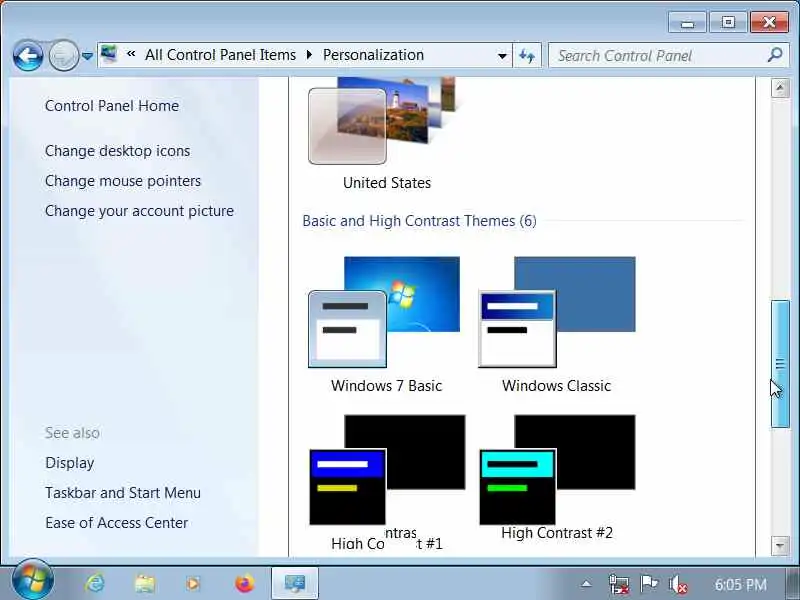Click the magnifier search icon
This screenshot has height=600, width=800.
(775, 55)
